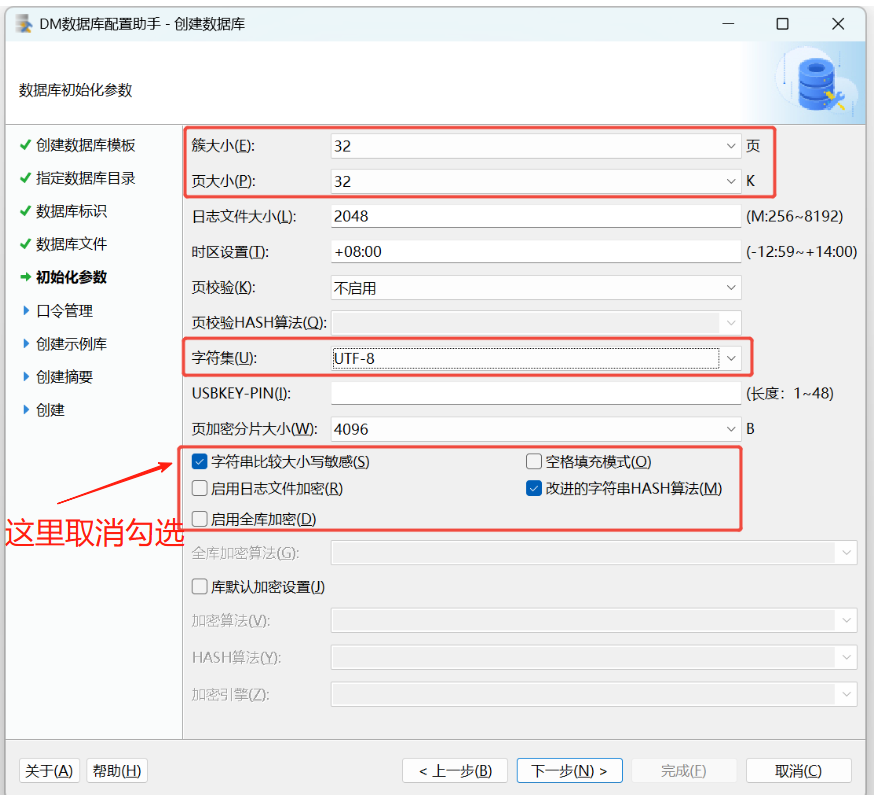Click (M:256~8192) range hint text
The height and width of the screenshot is (795, 875).
(795, 216)
